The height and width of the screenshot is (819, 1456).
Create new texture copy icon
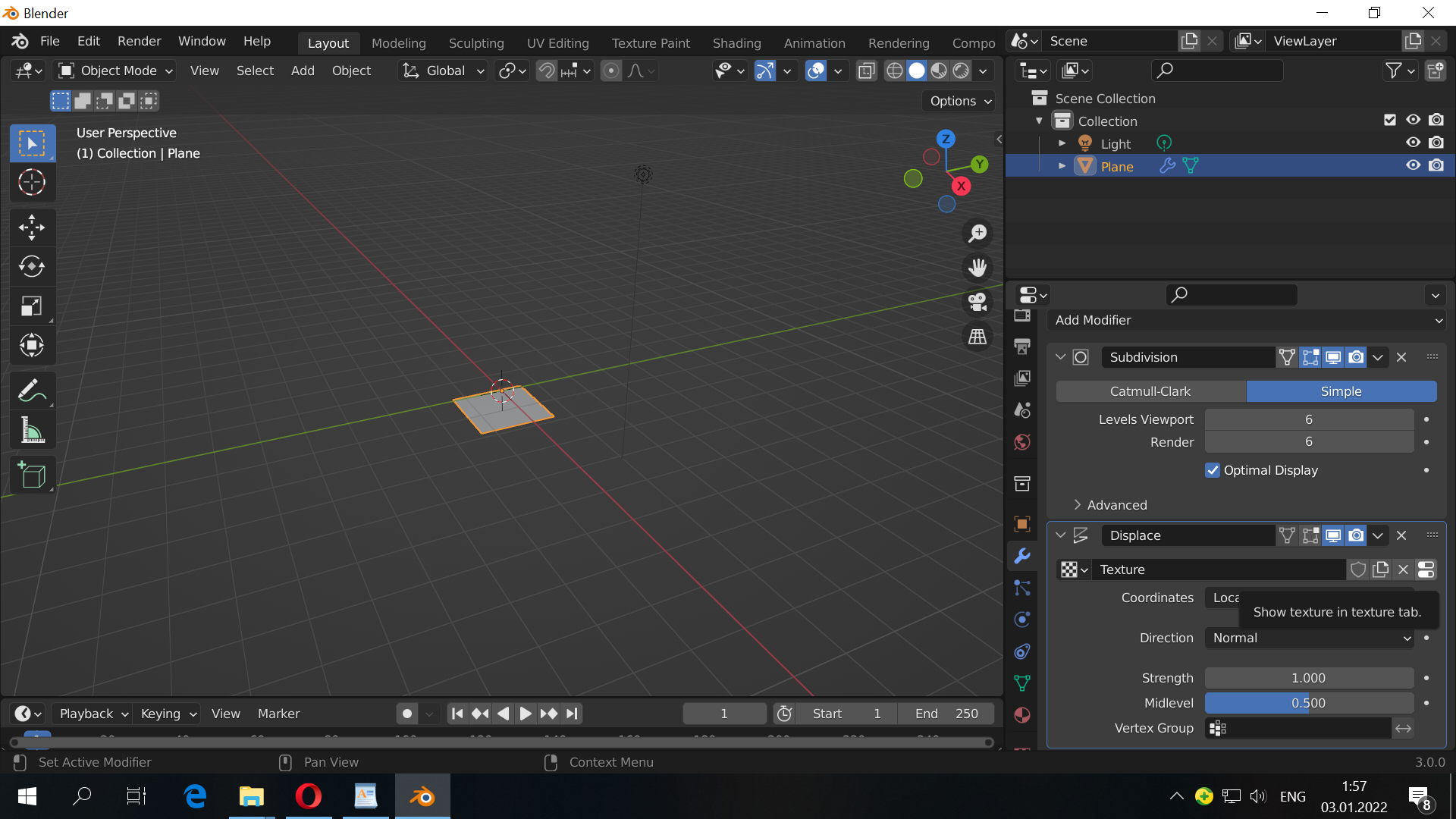click(x=1381, y=570)
